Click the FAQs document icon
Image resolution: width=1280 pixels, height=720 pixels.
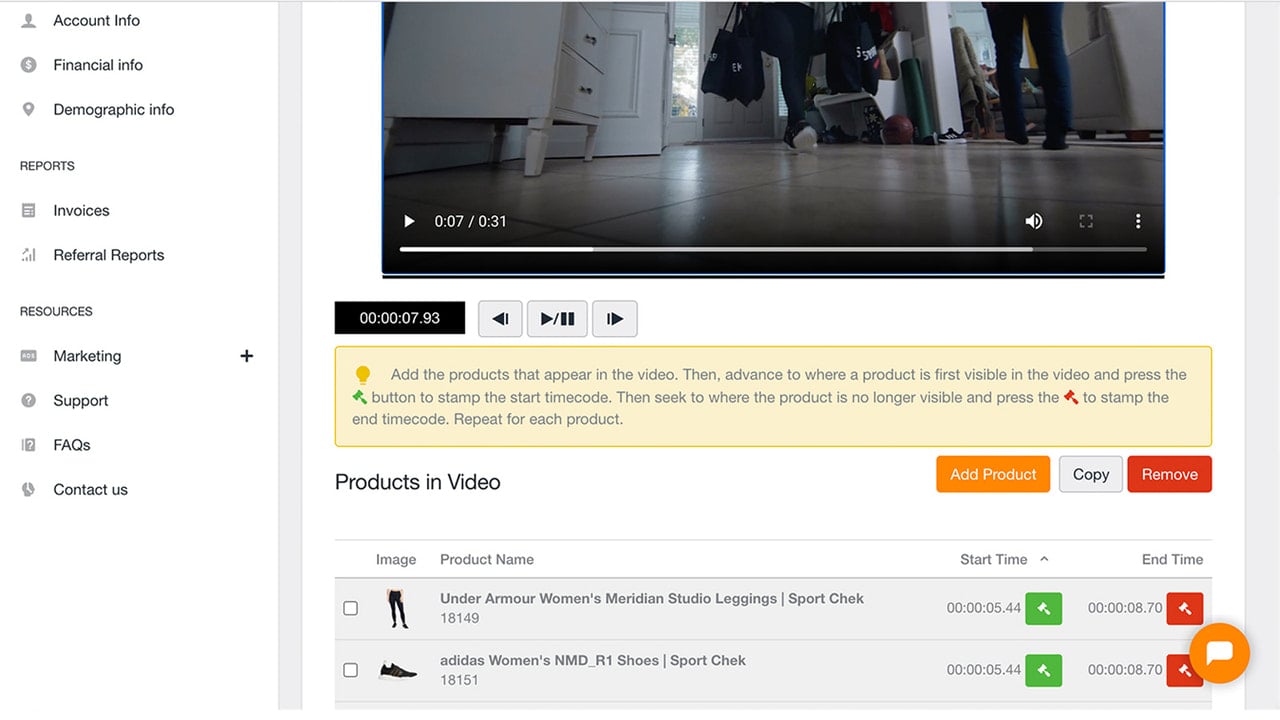(x=29, y=445)
